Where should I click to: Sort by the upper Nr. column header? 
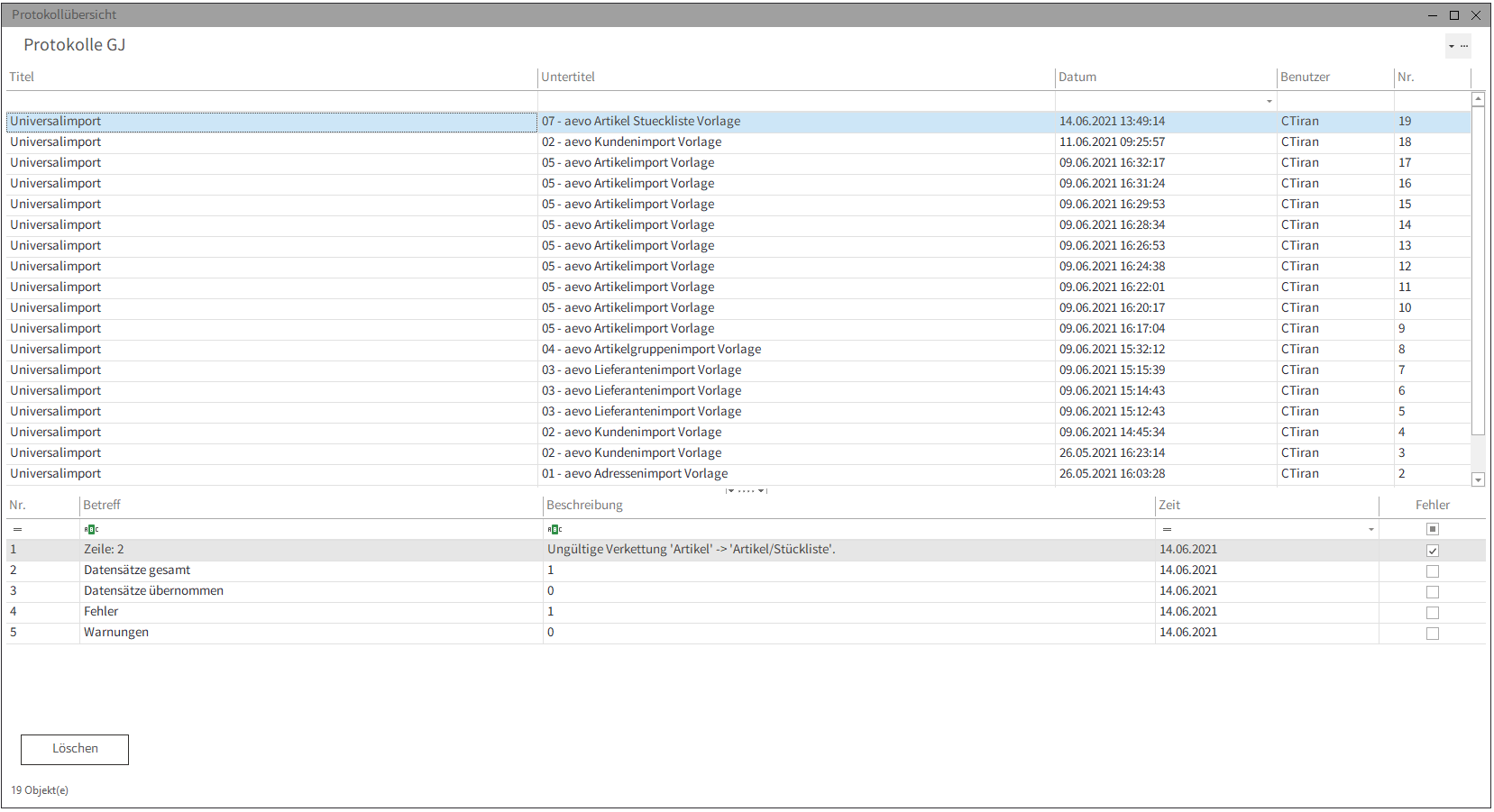coord(1432,78)
